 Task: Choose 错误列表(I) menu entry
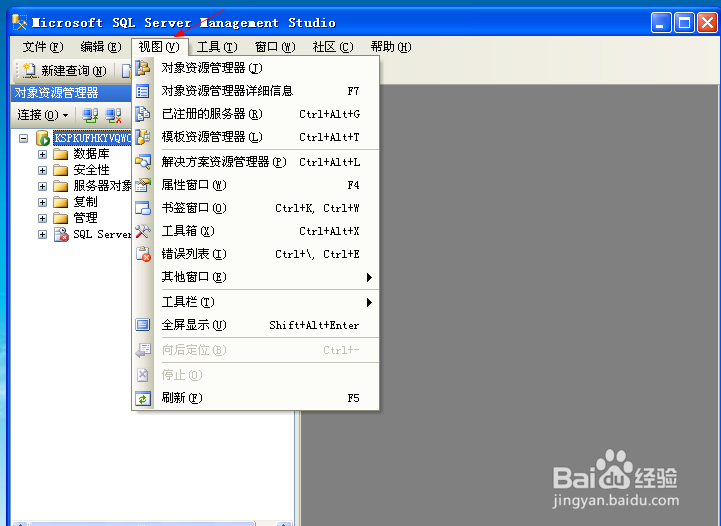pos(256,254)
